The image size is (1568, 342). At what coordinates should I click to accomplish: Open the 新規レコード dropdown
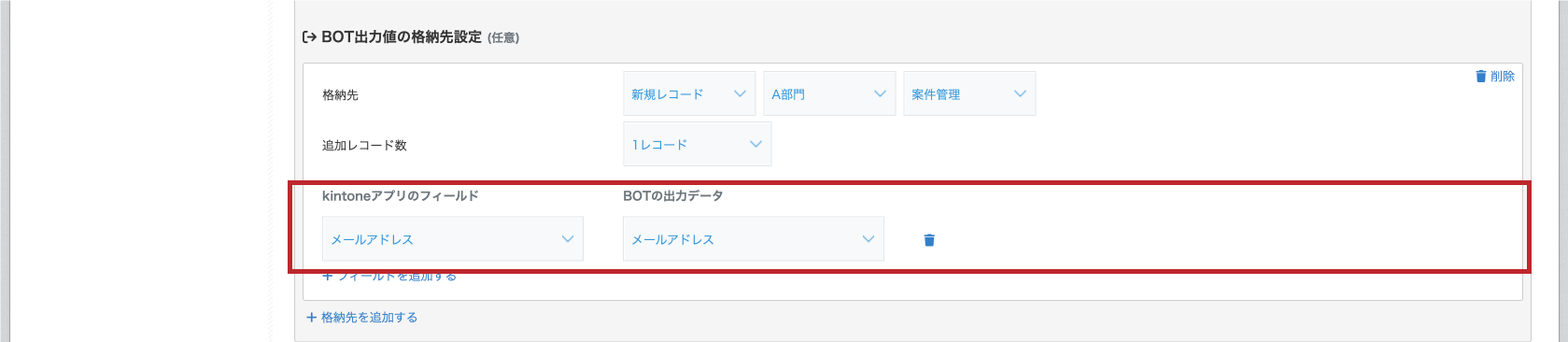pyautogui.click(x=689, y=93)
